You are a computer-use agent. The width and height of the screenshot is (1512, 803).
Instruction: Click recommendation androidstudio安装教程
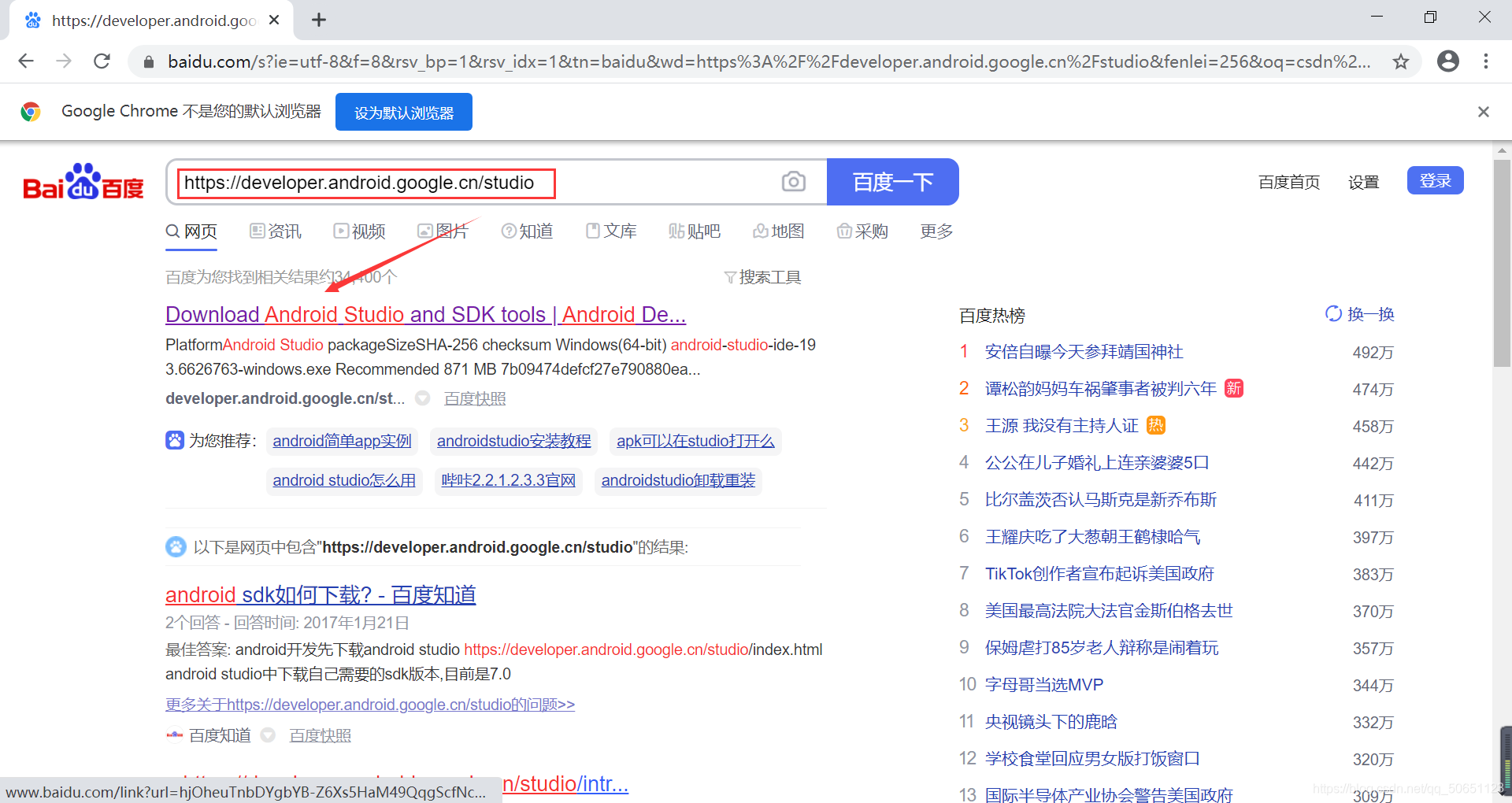point(513,441)
